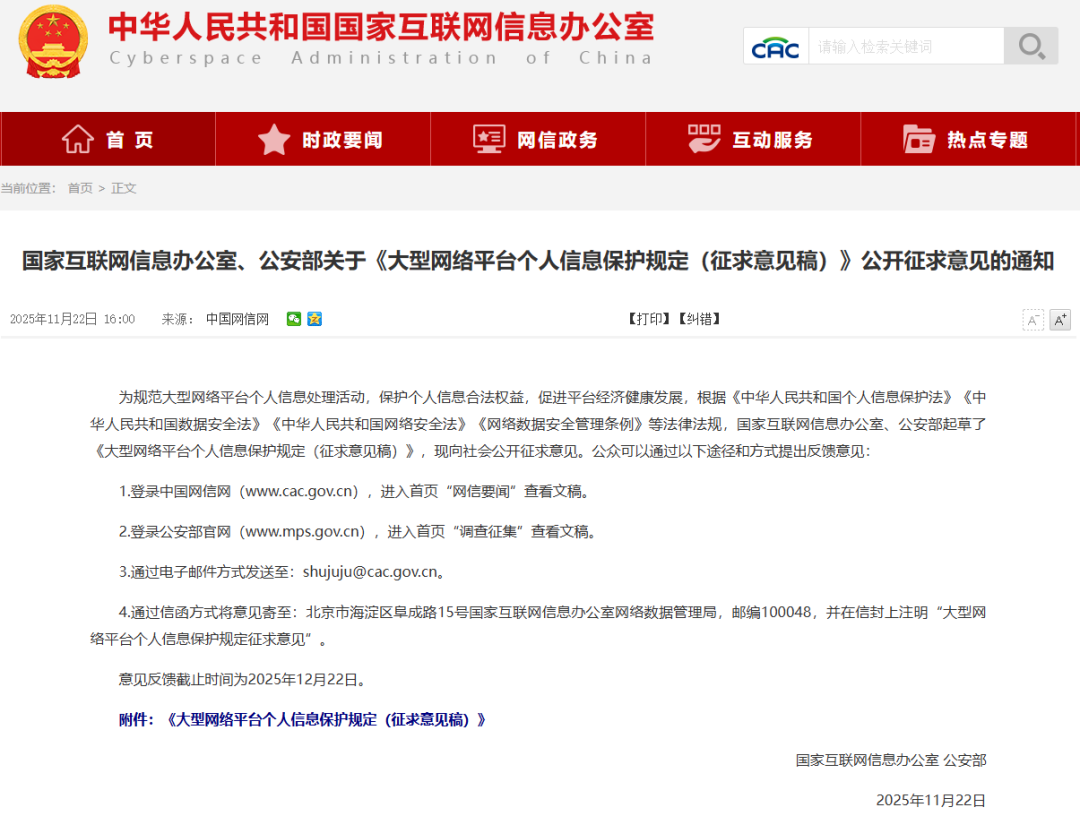1080x816 pixels.
Task: Click the CAC logo in search bar
Action: 775,46
